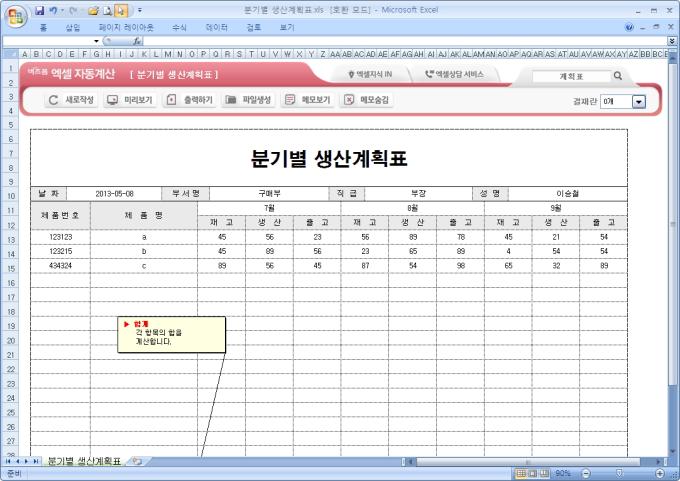Open the 엑셀지식 IN tab

point(370,74)
